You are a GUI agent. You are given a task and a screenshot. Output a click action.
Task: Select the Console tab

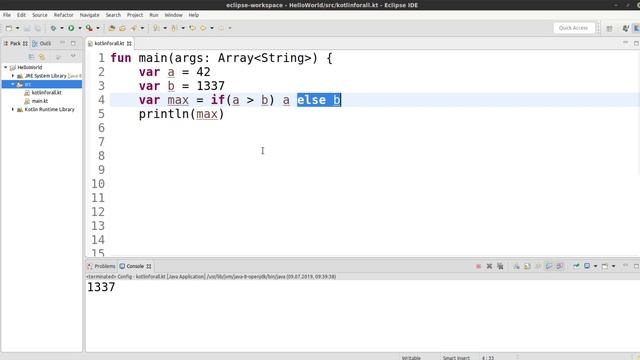point(136,266)
